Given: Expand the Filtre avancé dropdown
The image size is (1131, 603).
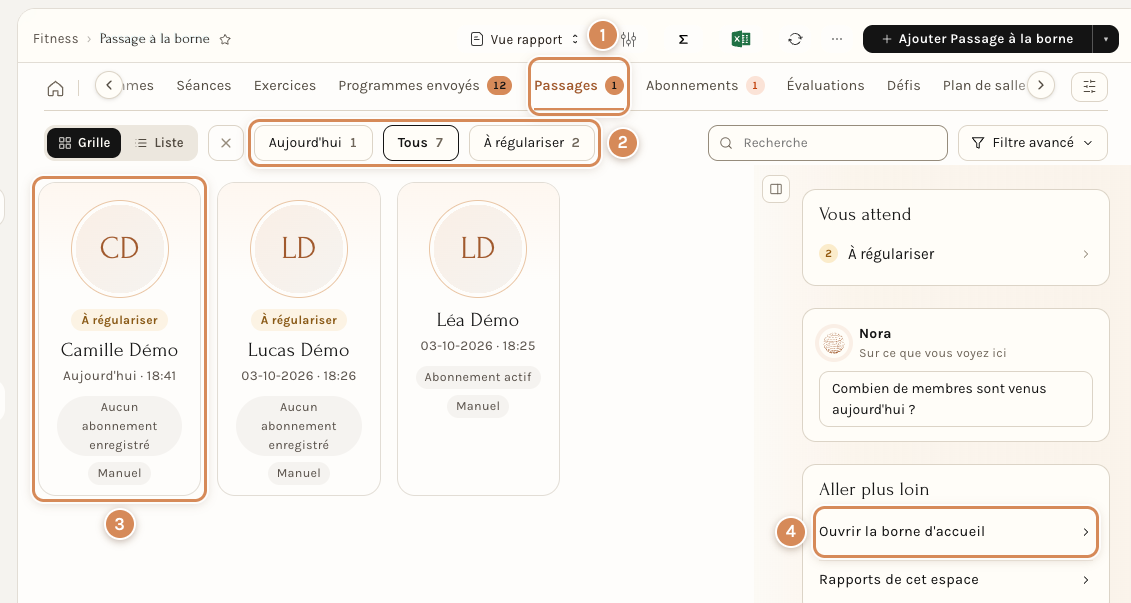Looking at the screenshot, I should pos(1032,143).
